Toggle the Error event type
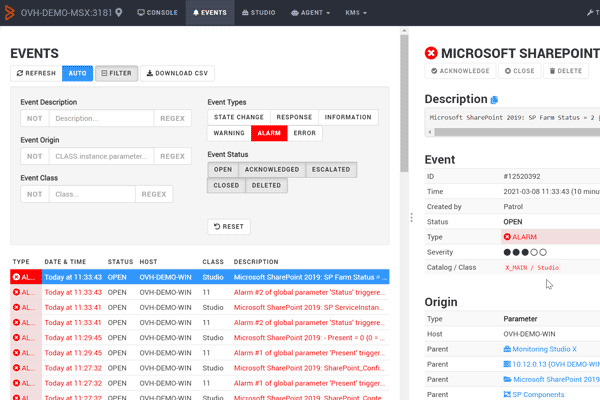The height and width of the screenshot is (400, 600). 305,133
